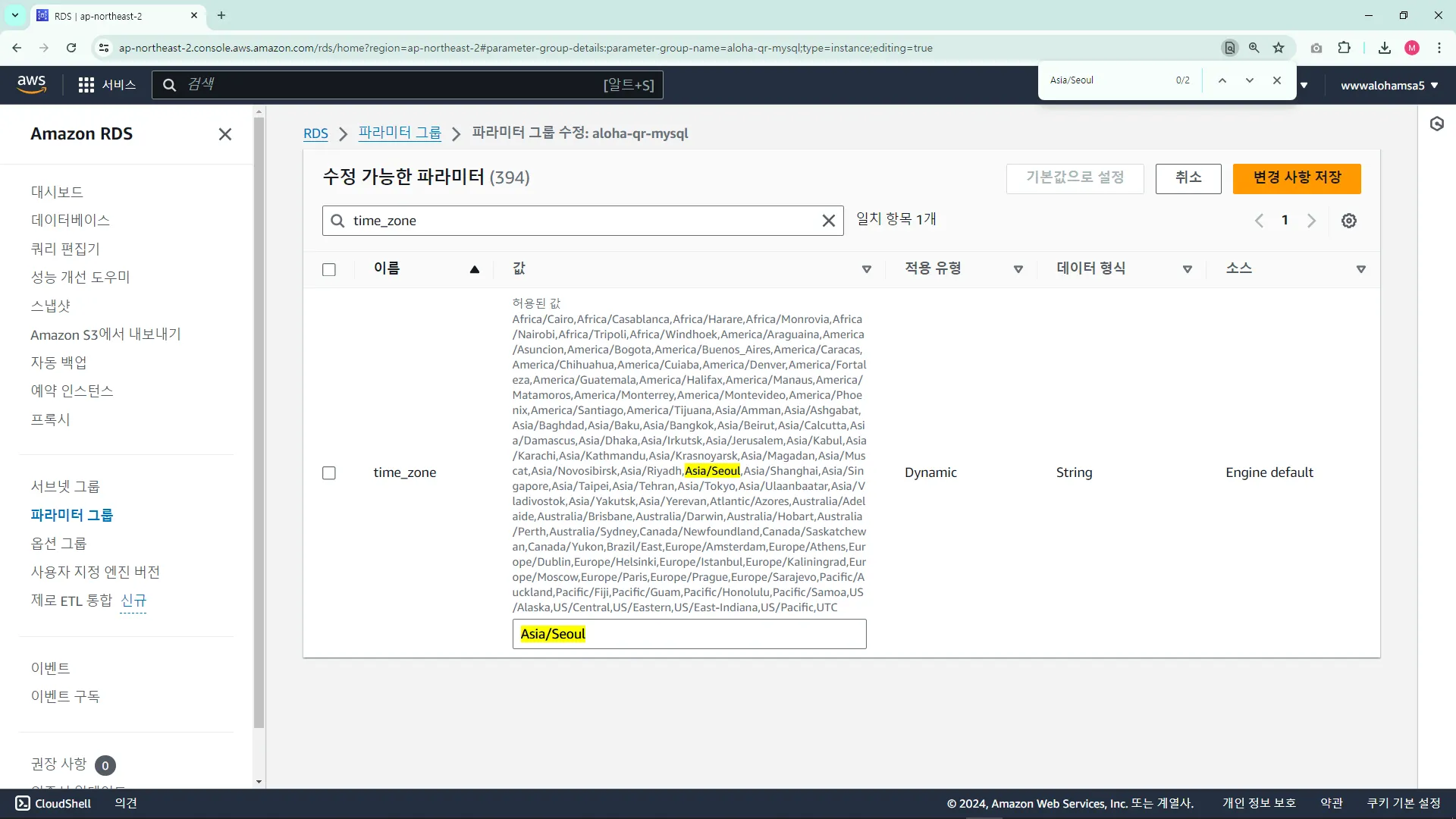Check the time_zone parameter row checkbox
Image resolution: width=1456 pixels, height=819 pixels.
(329, 473)
